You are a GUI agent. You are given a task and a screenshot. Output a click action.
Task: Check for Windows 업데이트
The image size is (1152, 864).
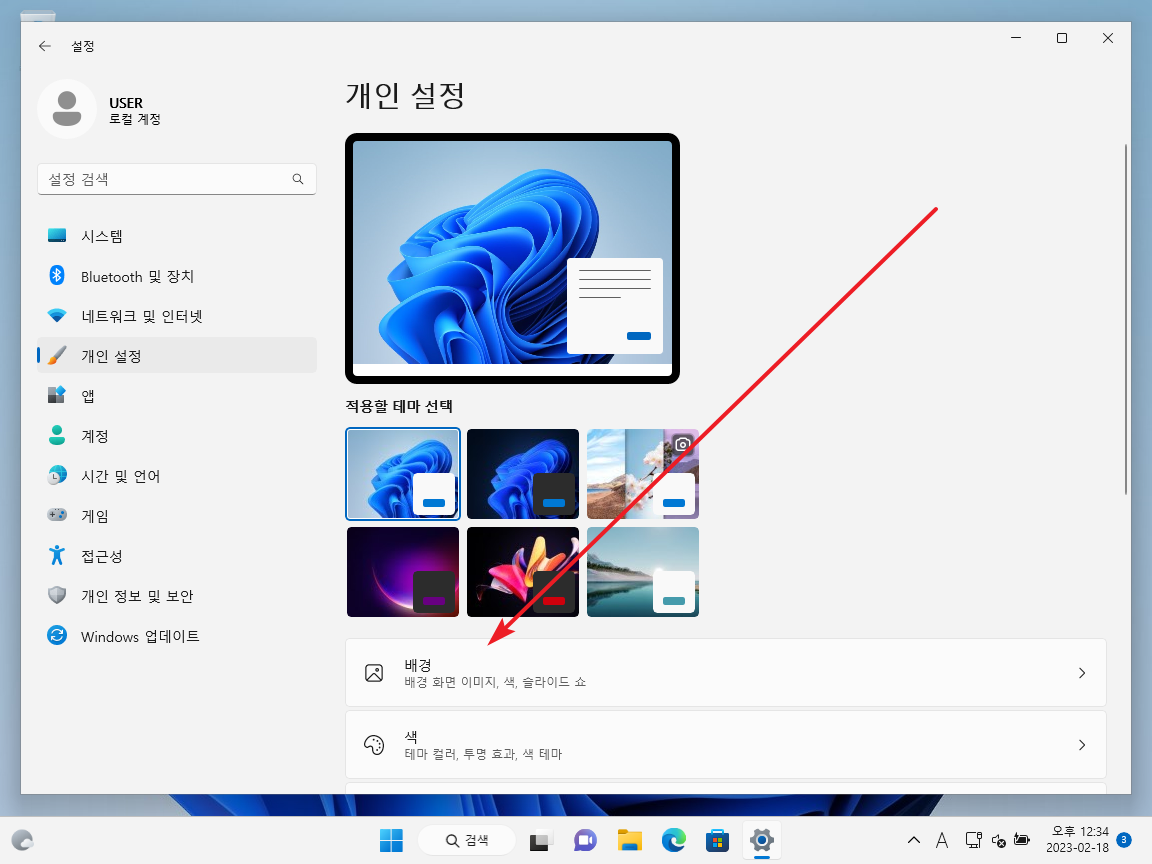pos(140,635)
